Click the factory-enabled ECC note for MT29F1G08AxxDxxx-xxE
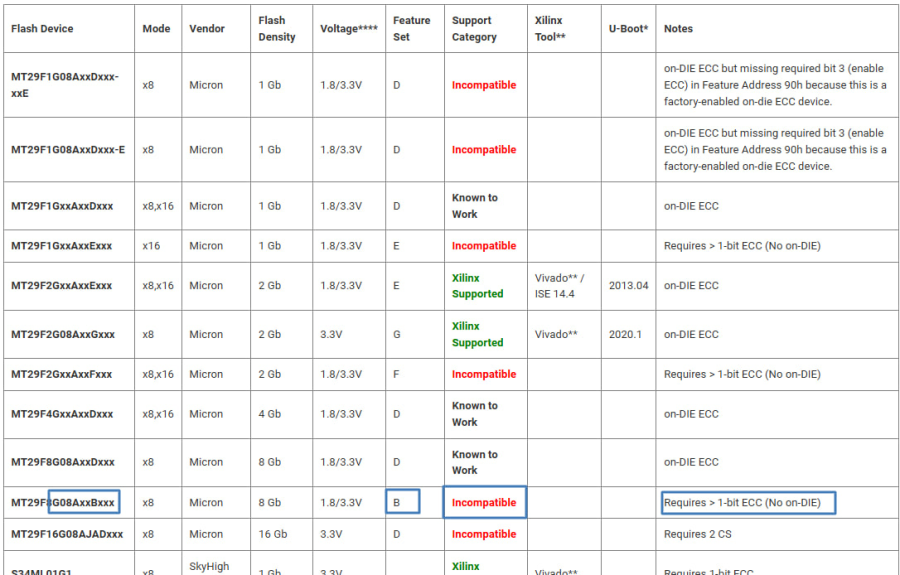 775,85
